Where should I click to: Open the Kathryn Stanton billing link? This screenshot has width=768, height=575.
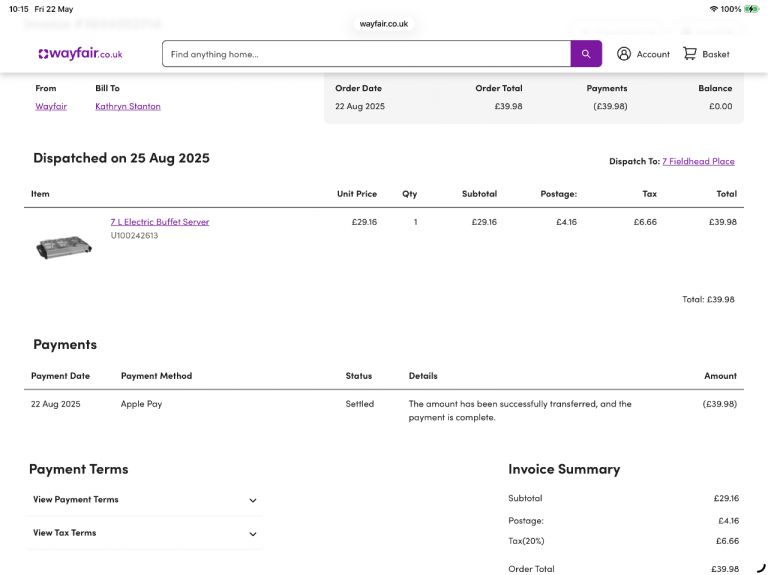tap(128, 106)
